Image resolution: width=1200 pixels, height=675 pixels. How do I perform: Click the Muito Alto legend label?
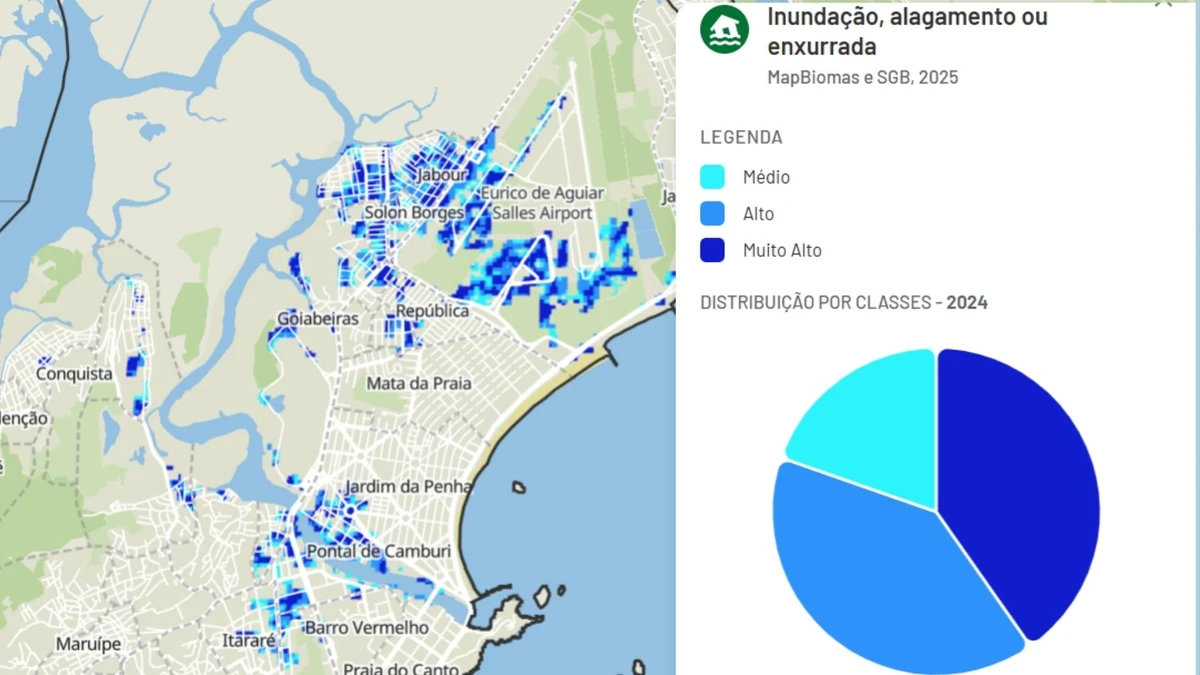pyautogui.click(x=782, y=250)
